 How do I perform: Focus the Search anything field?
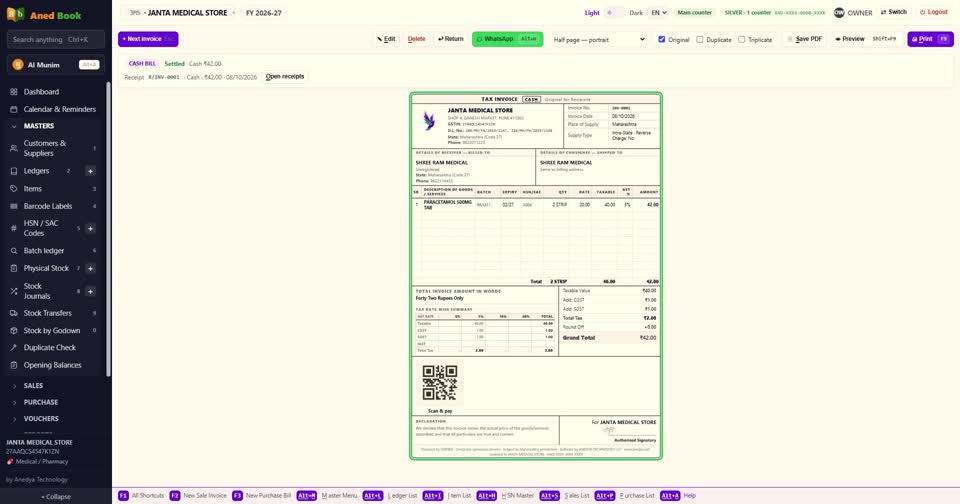56,39
